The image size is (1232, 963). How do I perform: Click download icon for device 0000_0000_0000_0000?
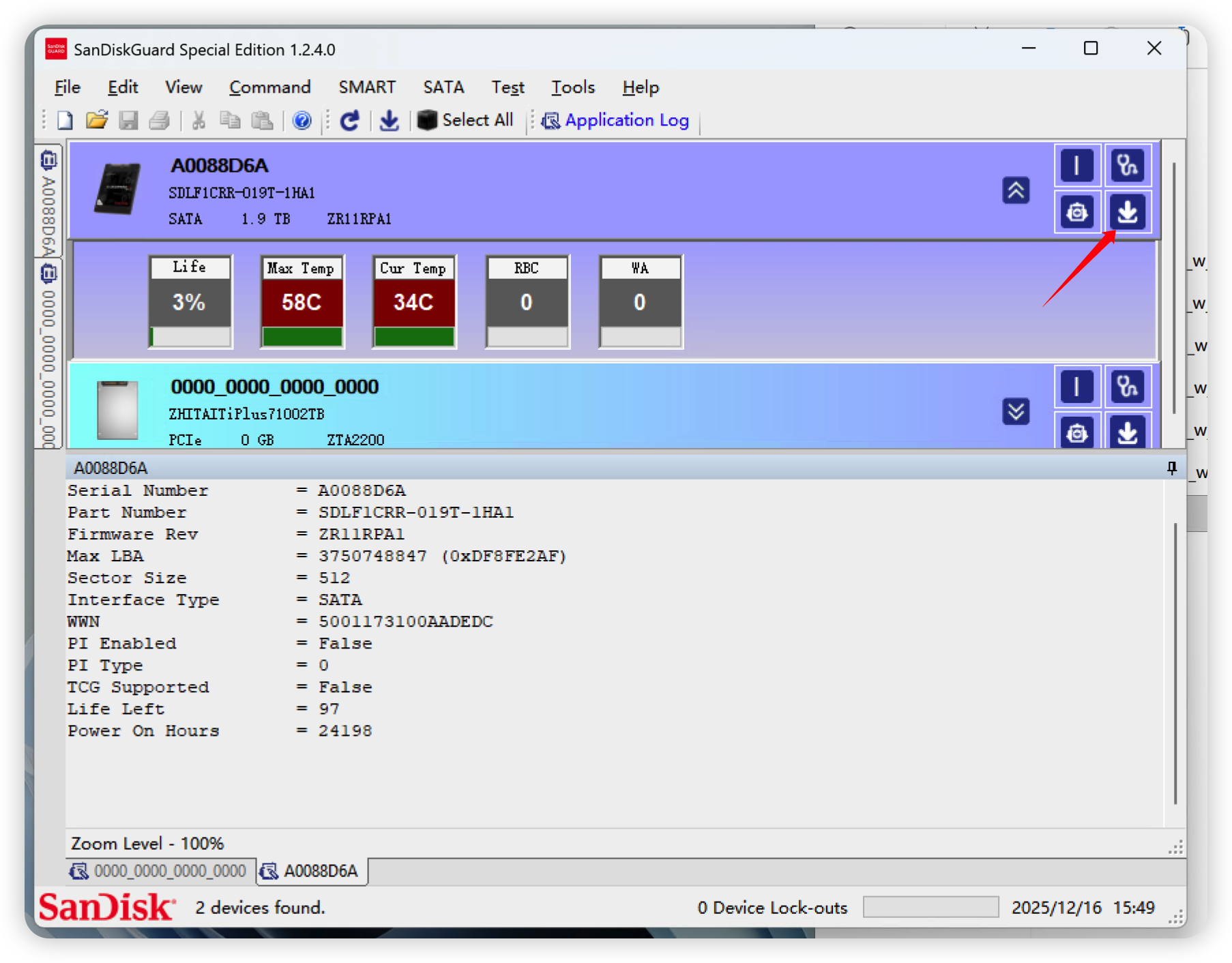[1127, 432]
